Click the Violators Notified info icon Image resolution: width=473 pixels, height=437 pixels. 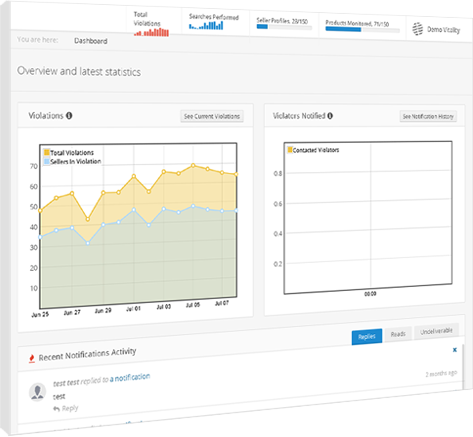click(330, 116)
